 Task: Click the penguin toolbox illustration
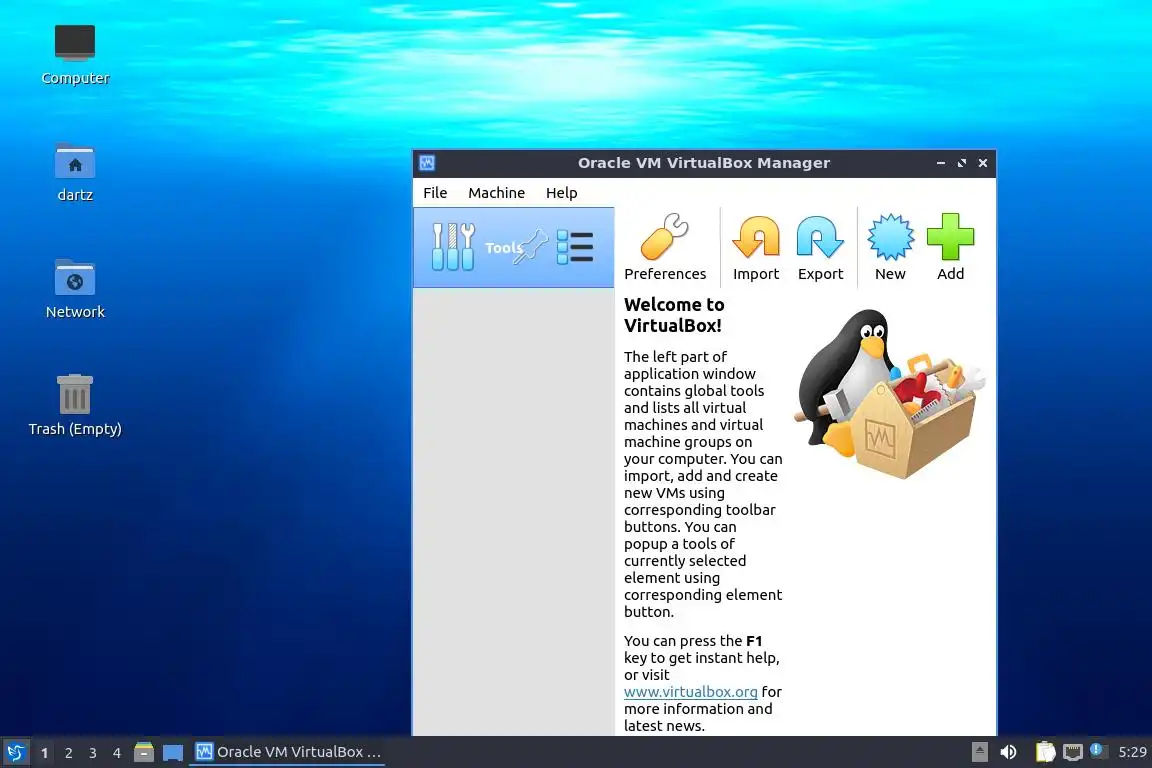888,394
